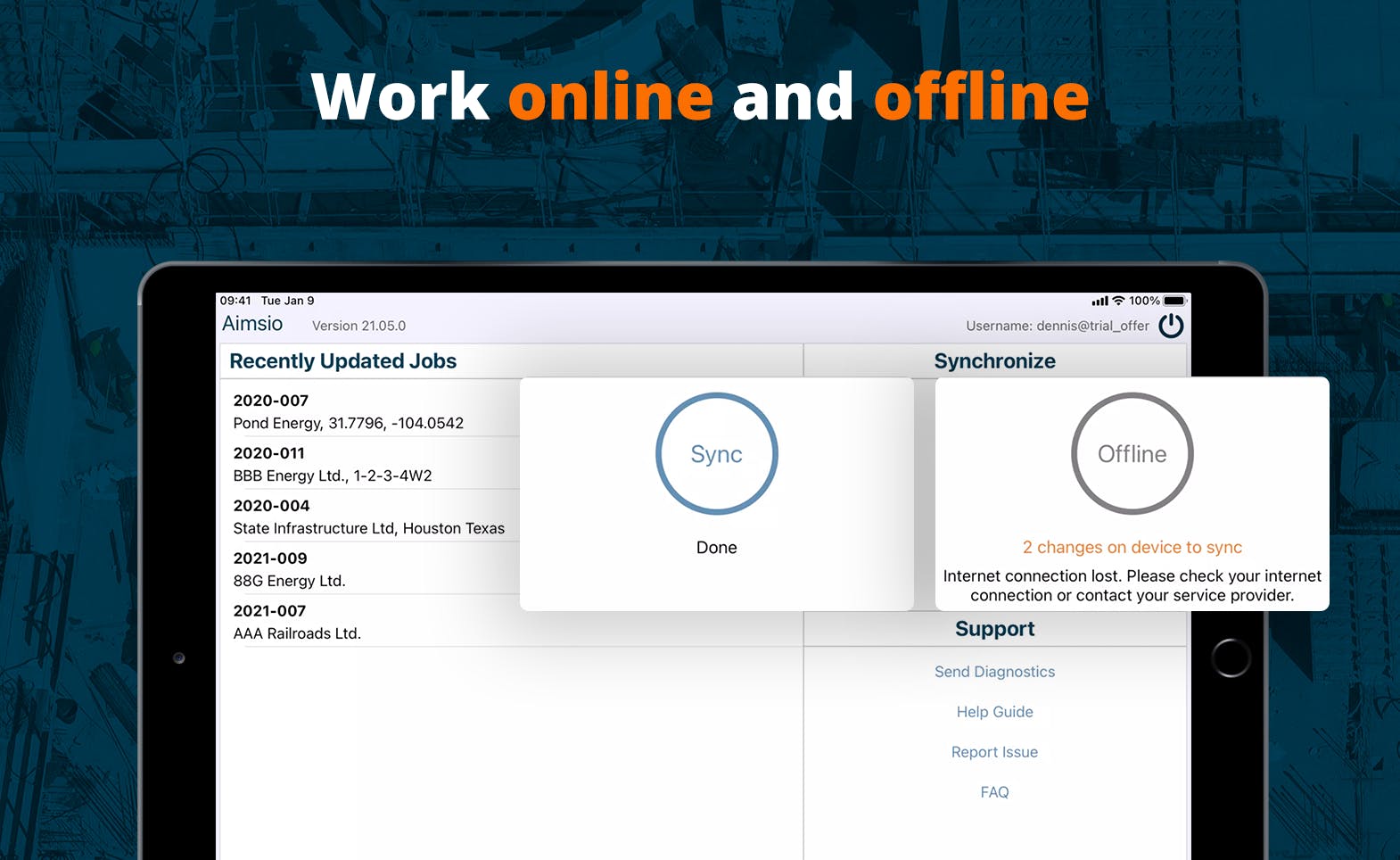Tap the Synchronize section header
The image size is (1400, 860).
pos(995,361)
